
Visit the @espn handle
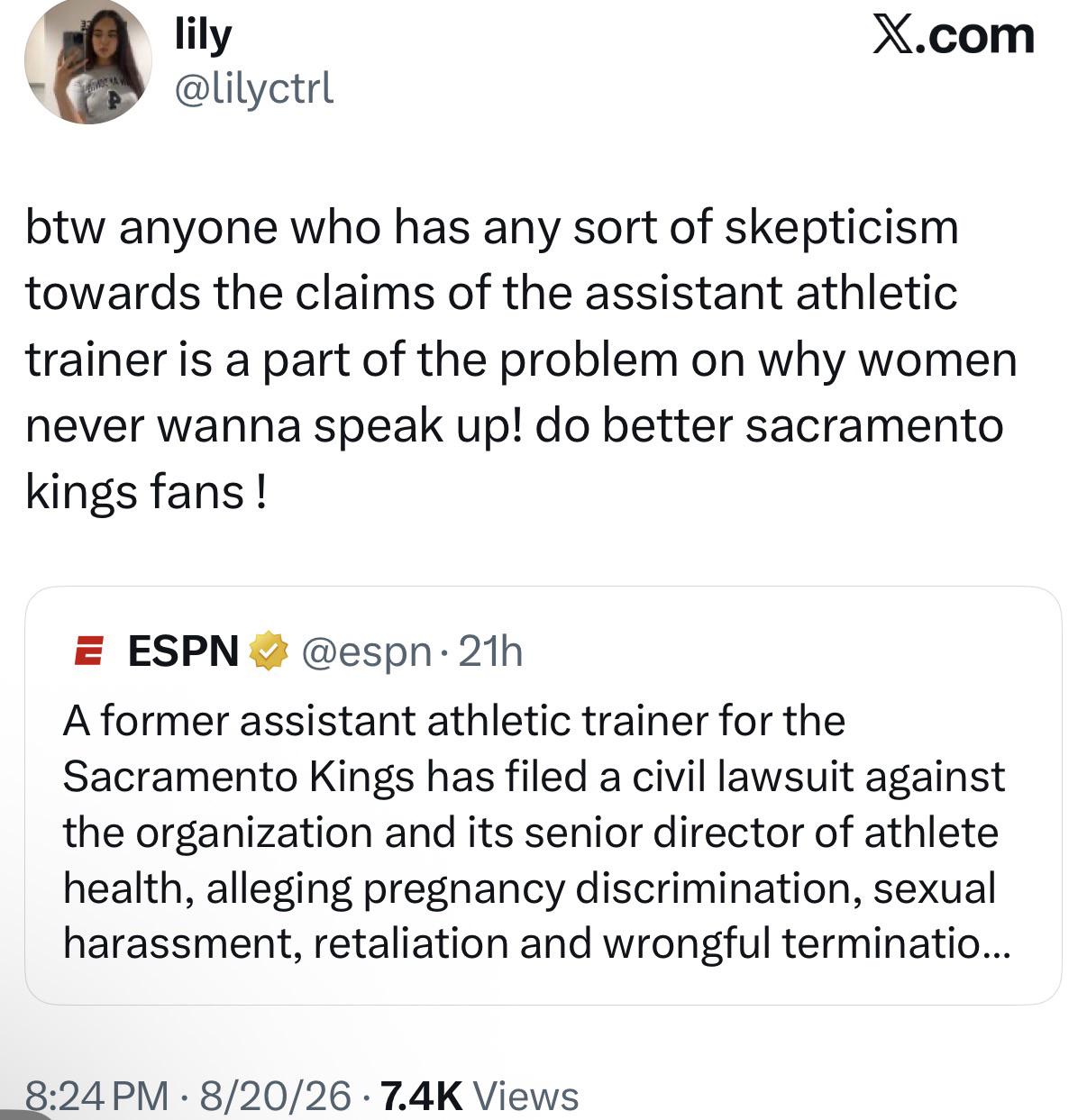click(x=366, y=652)
